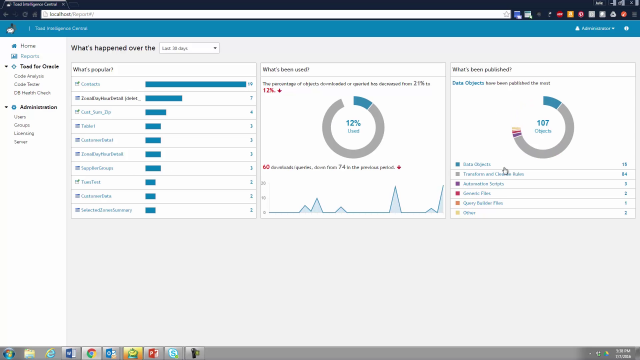Image resolution: width=640 pixels, height=360 pixels.
Task: Open the Chrome hamburger menu
Action: pos(634,14)
